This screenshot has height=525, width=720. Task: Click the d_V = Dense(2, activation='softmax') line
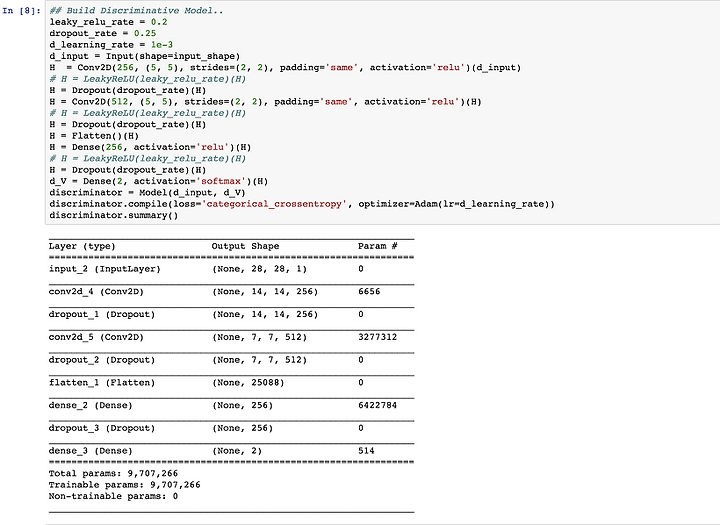(159, 181)
